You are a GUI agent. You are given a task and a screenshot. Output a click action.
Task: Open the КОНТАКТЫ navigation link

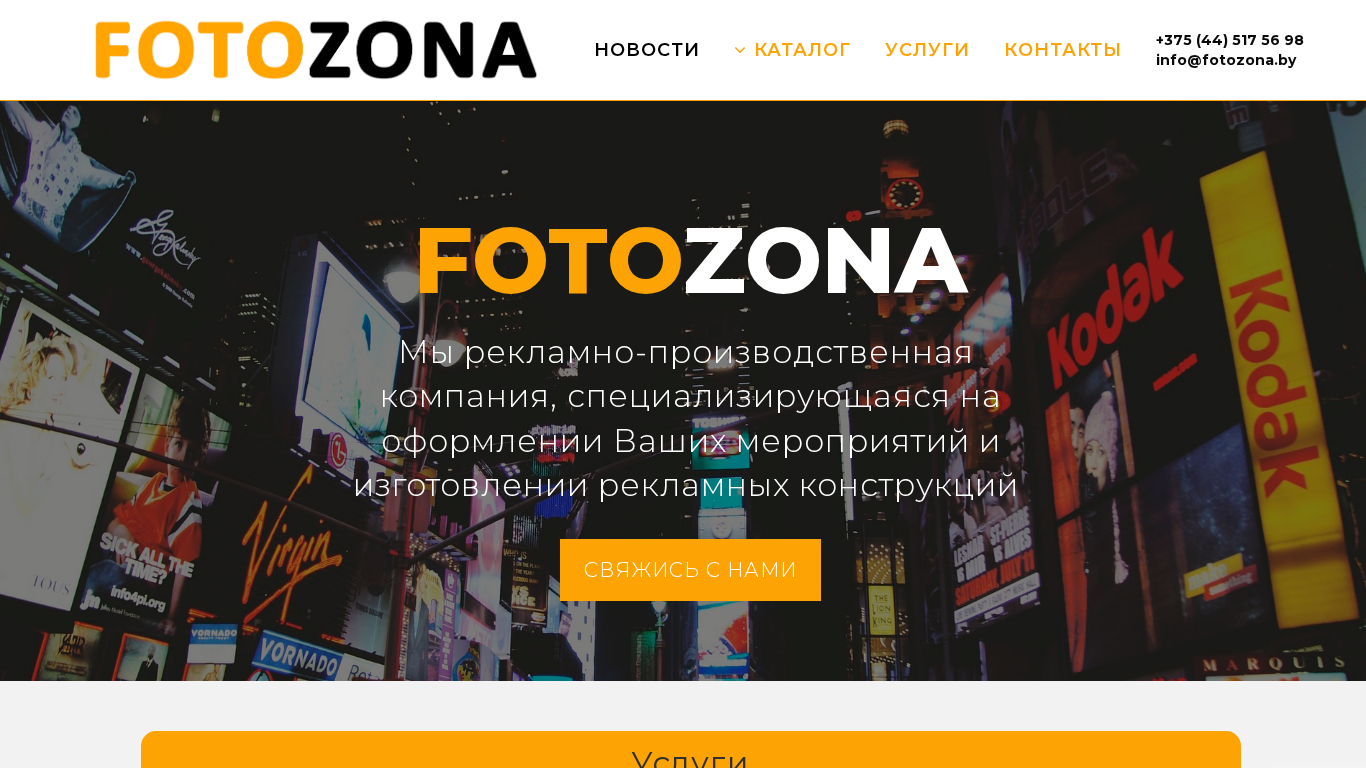(x=1062, y=50)
